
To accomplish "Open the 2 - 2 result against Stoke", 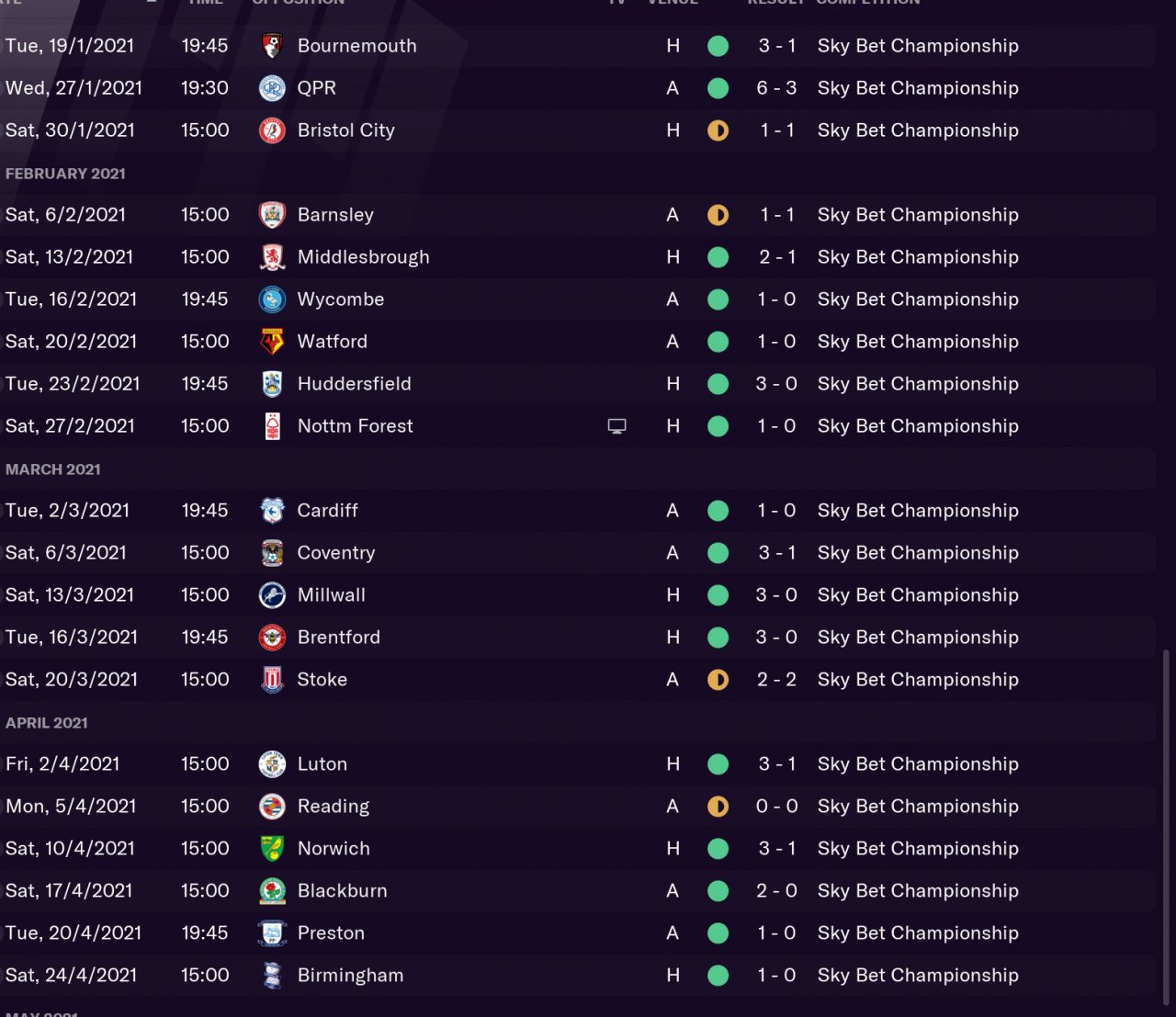I will click(x=776, y=680).
